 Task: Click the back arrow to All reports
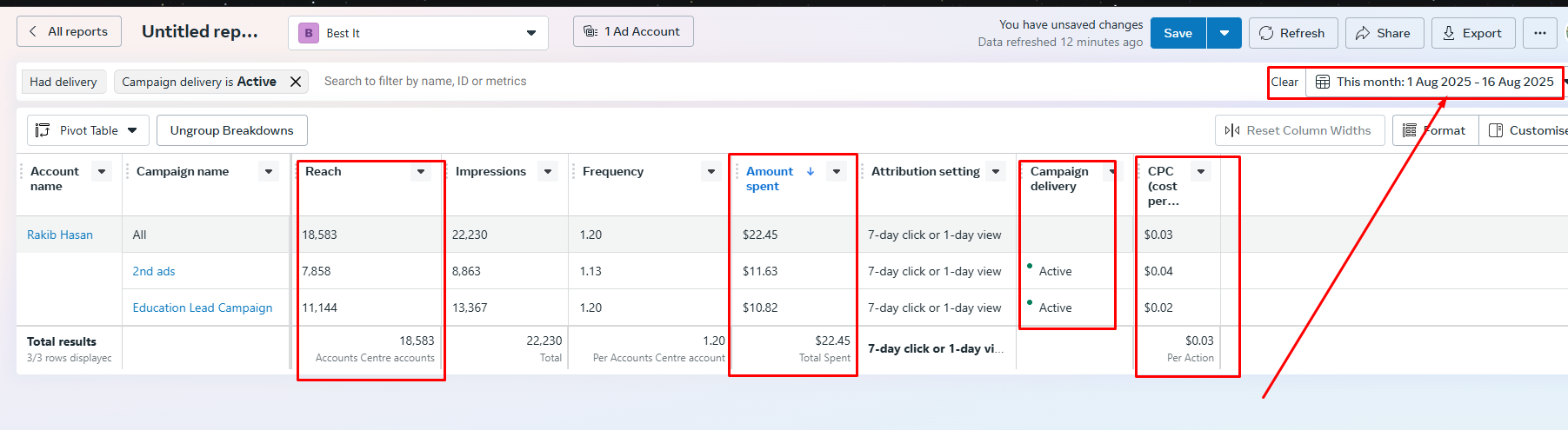[x=33, y=31]
